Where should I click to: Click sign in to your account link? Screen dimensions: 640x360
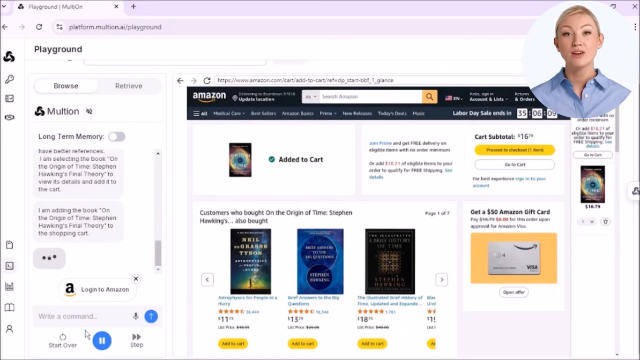click(509, 182)
